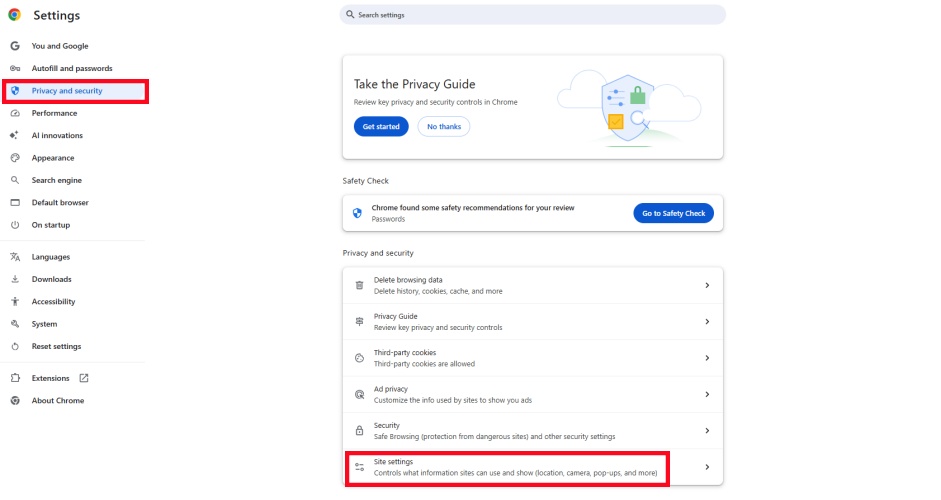Expand the Third-party cookies row chevron
941x500 pixels.
[x=707, y=358]
